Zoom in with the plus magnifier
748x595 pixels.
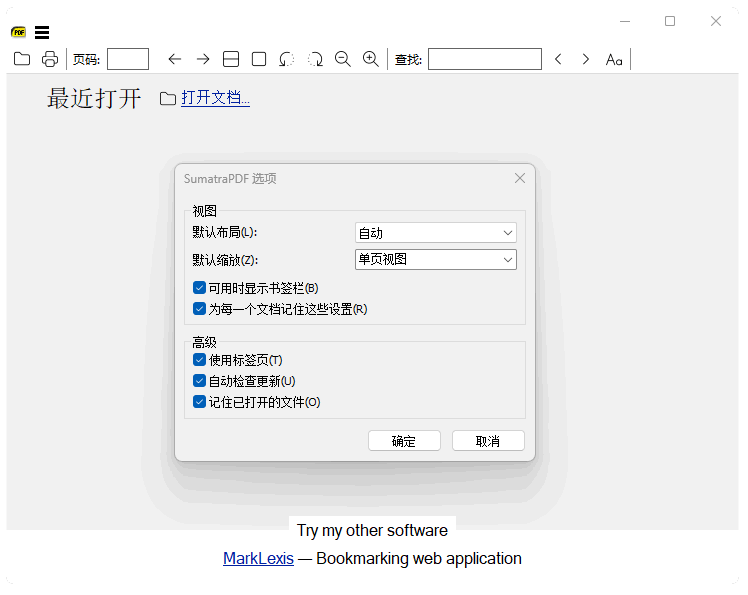click(371, 59)
